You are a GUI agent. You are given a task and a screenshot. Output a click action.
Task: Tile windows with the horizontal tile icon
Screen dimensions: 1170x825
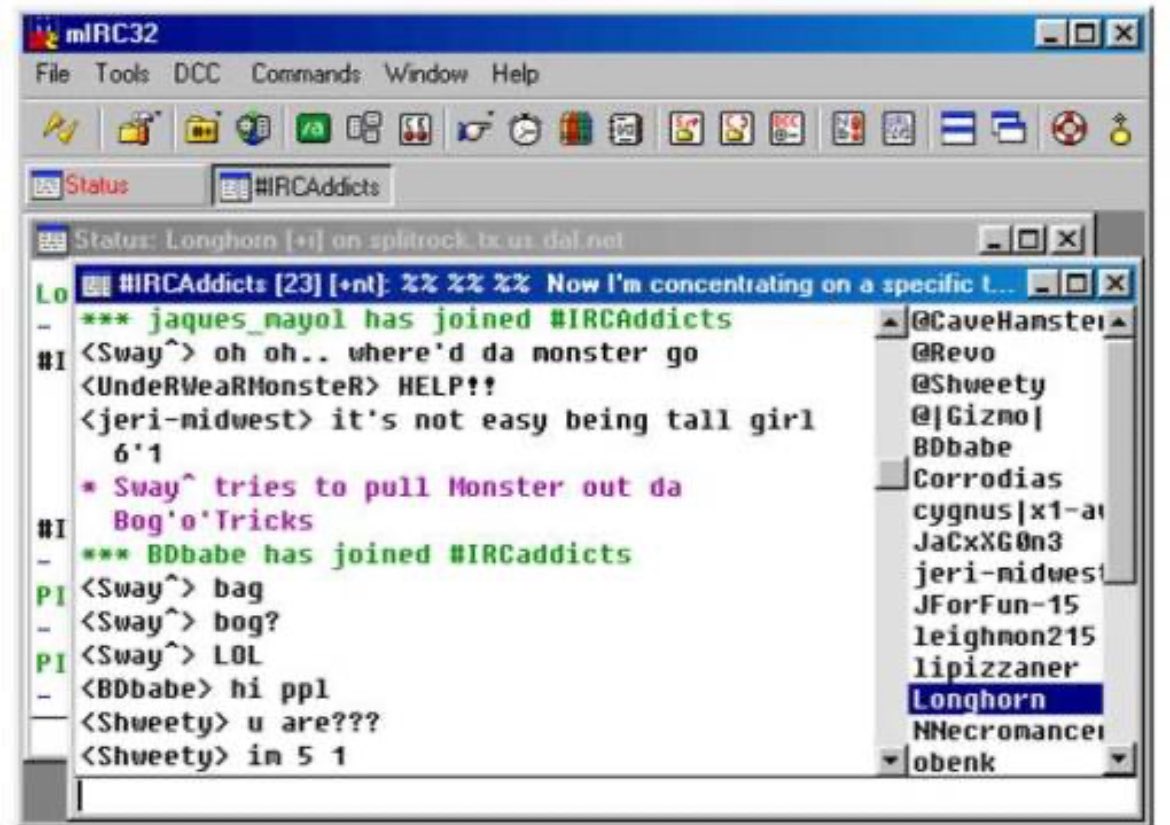958,129
